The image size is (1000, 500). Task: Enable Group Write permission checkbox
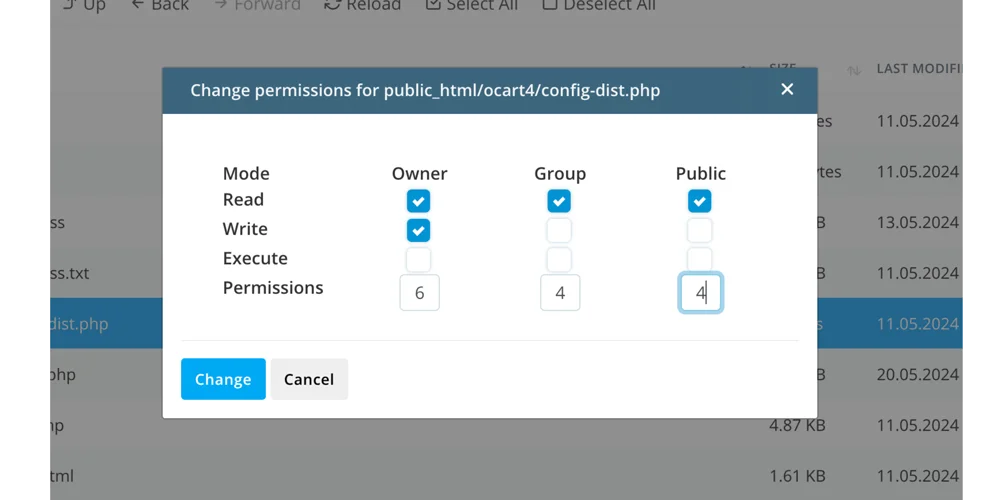tap(559, 230)
